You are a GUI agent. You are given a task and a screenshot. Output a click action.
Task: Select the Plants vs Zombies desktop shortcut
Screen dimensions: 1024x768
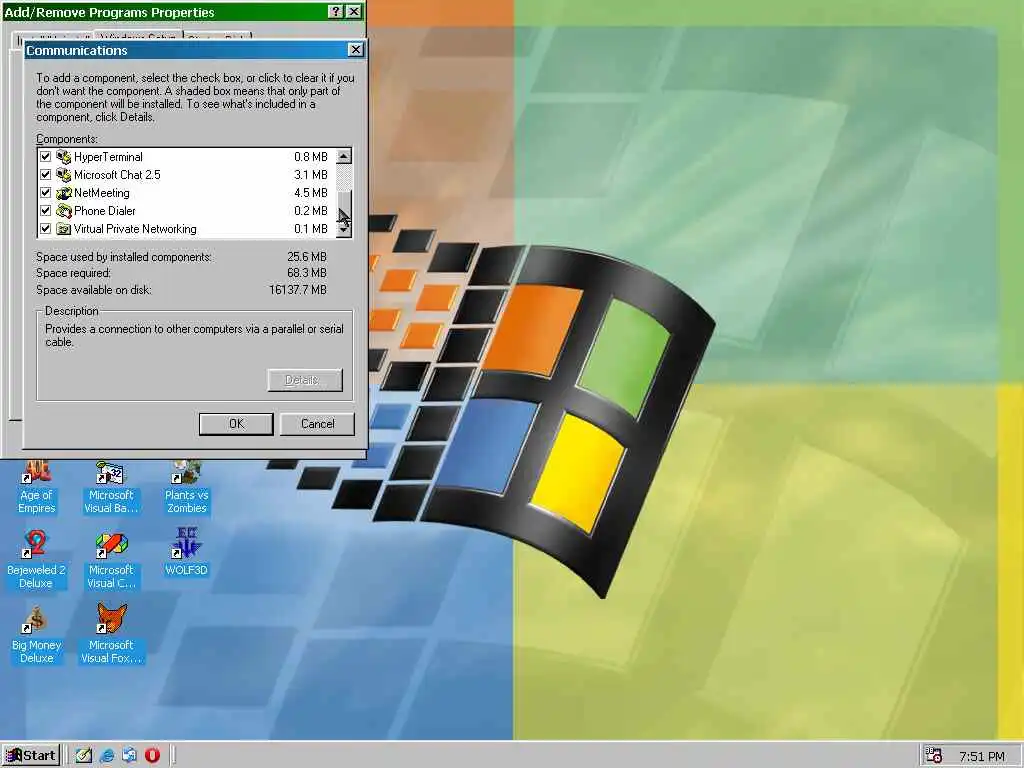[187, 488]
